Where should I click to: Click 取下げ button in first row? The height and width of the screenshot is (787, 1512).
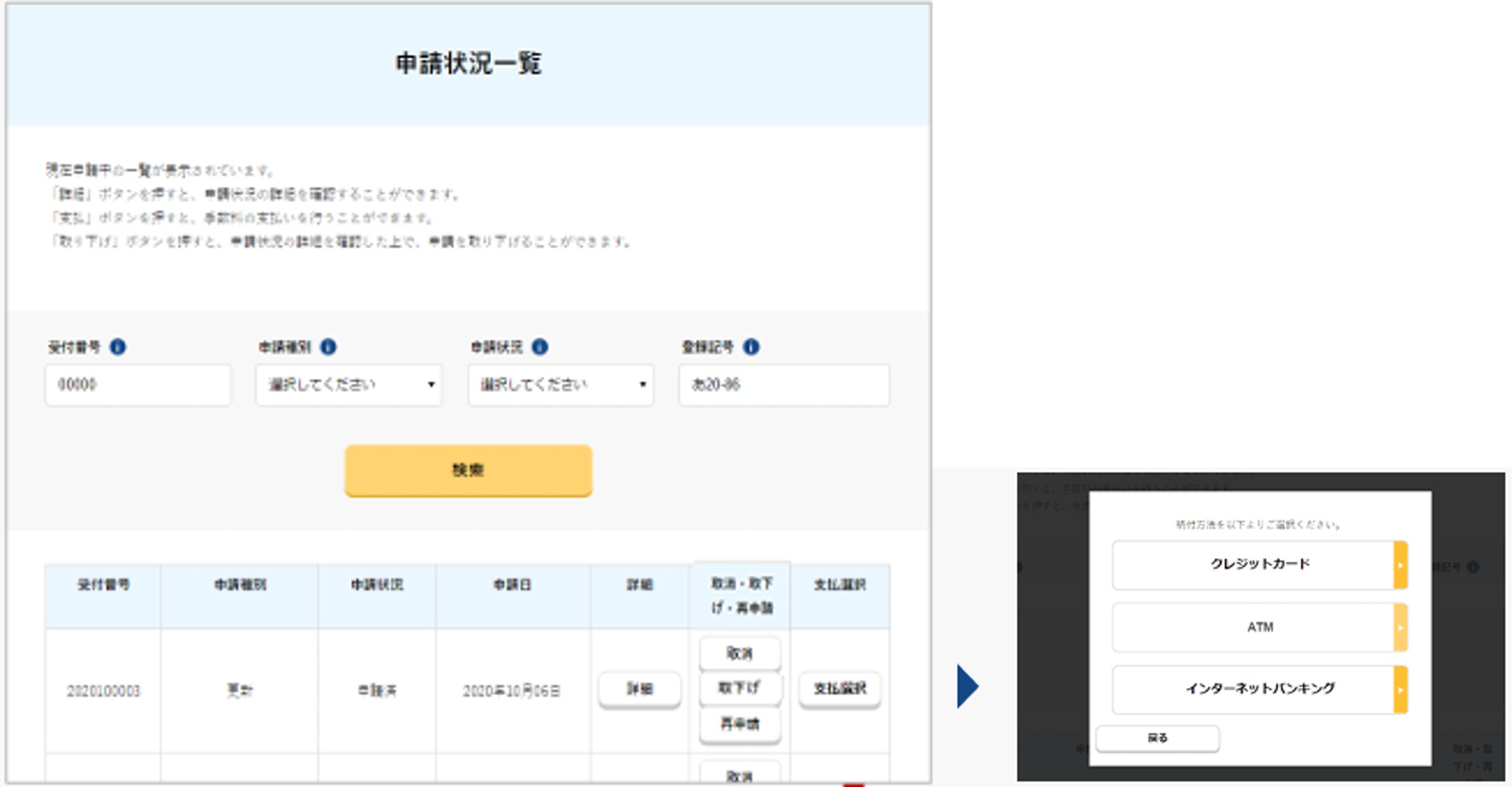click(739, 688)
